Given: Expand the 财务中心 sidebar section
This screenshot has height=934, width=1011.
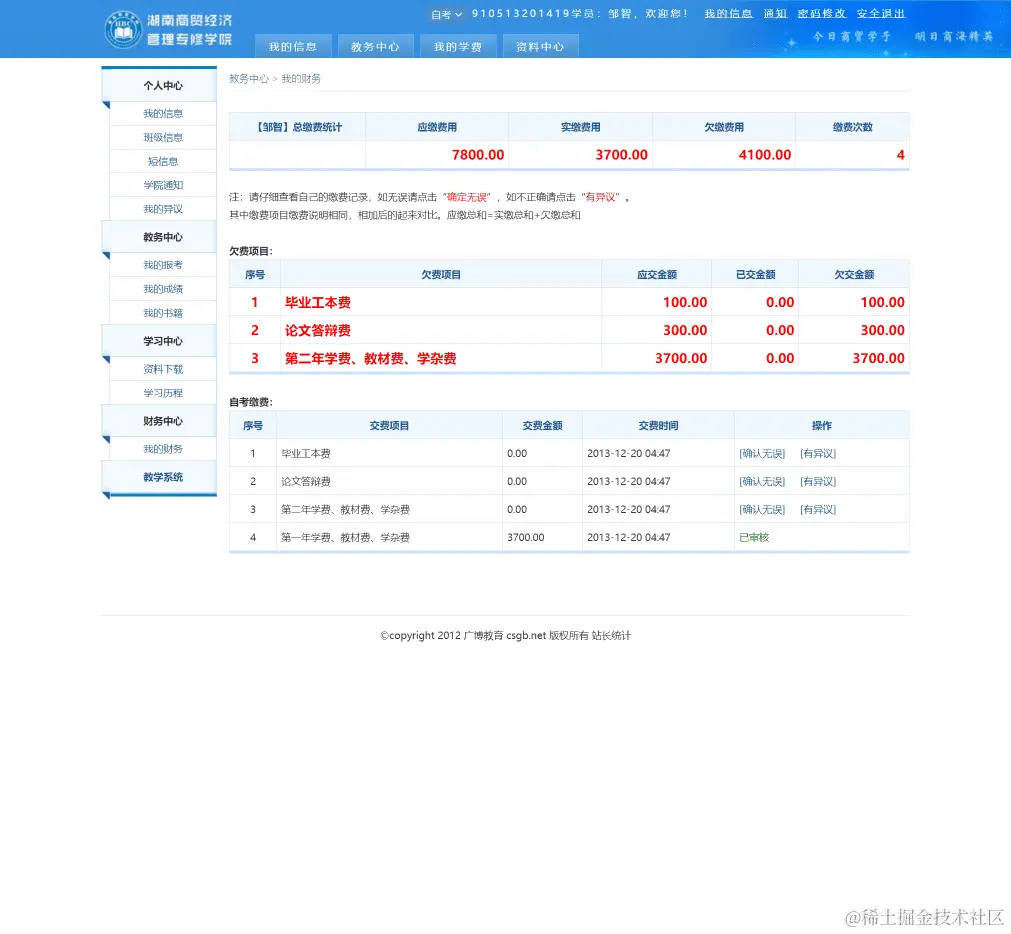Looking at the screenshot, I should point(159,420).
